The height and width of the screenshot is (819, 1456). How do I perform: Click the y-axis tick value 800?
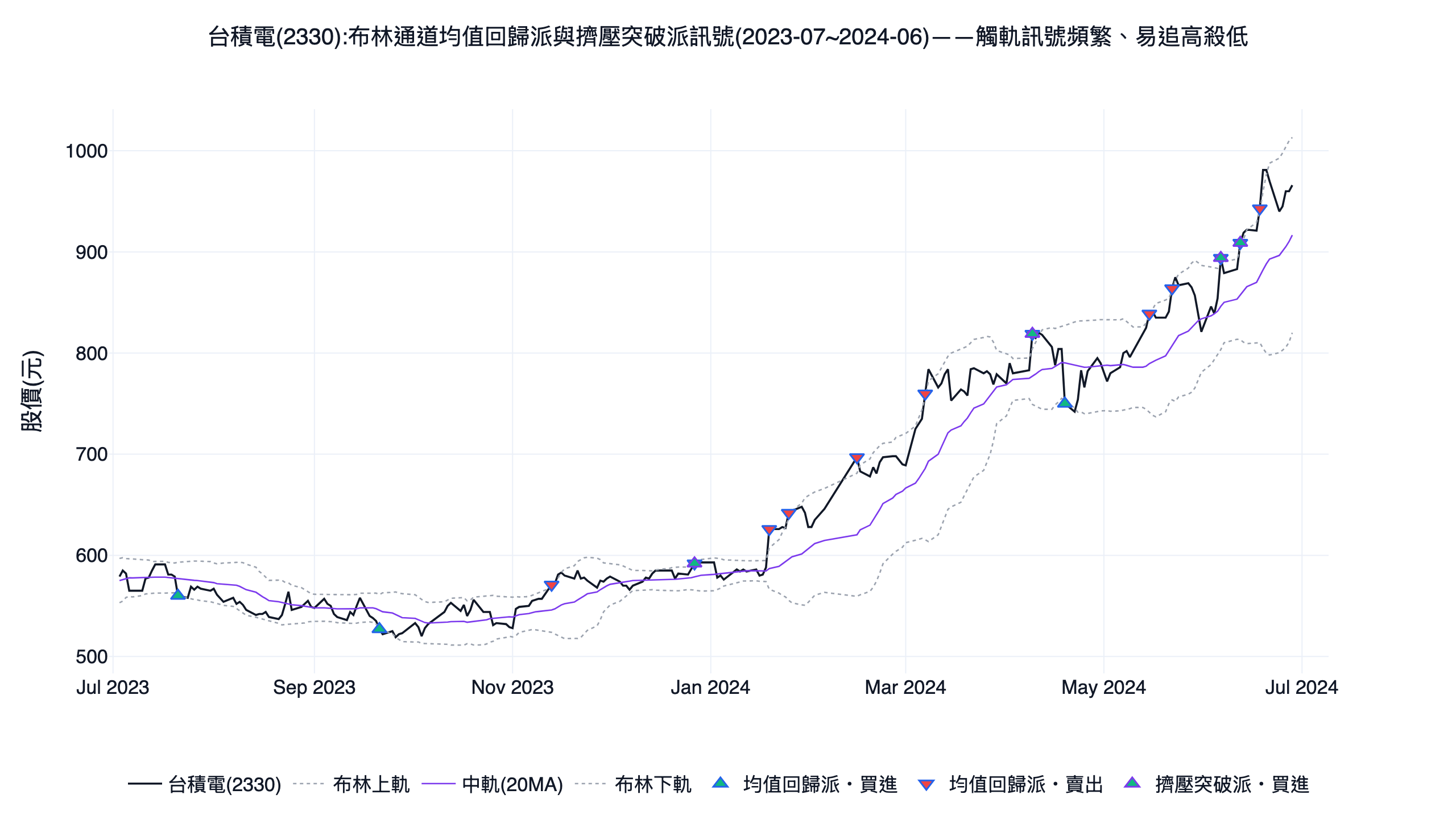pyautogui.click(x=92, y=354)
